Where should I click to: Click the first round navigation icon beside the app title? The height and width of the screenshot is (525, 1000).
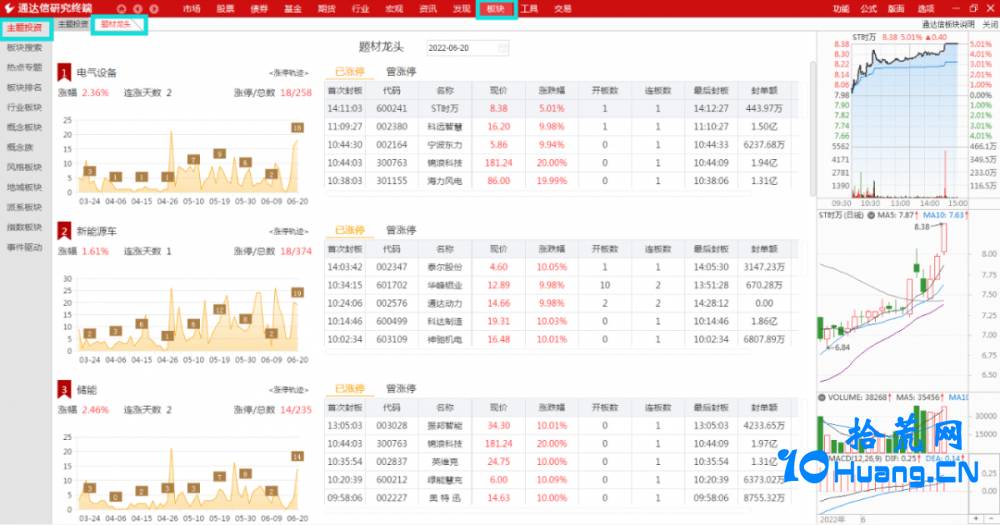point(121,9)
